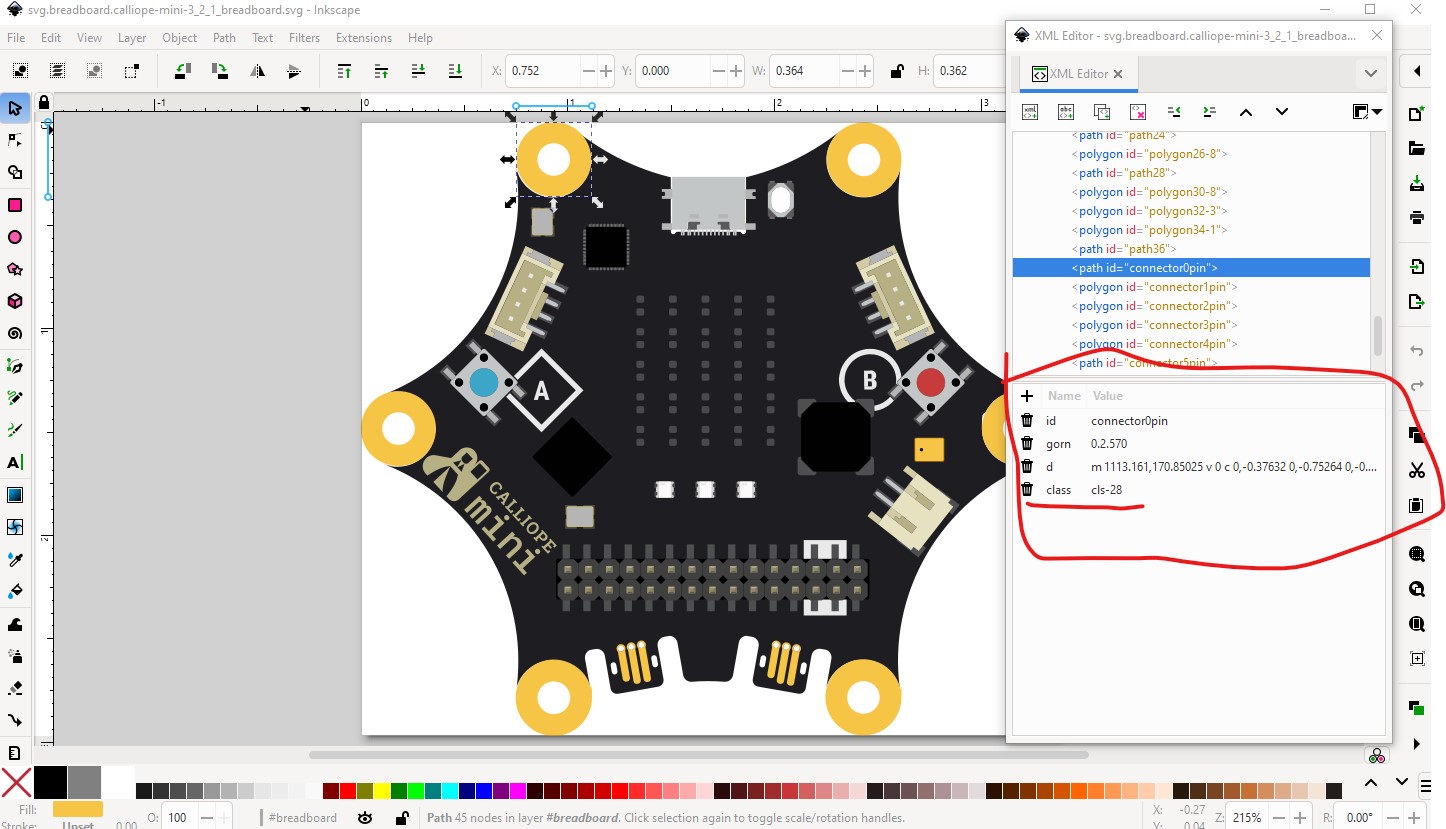Screen dimensions: 1446x829
Task: Activate the Text tool
Action: click(15, 462)
